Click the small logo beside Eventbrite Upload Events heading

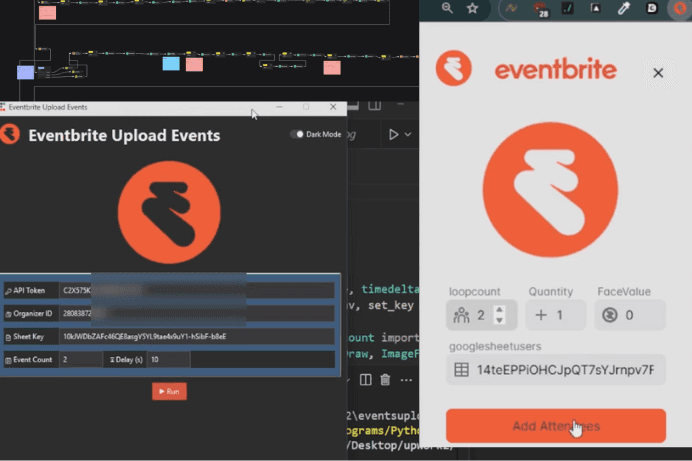click(x=10, y=134)
